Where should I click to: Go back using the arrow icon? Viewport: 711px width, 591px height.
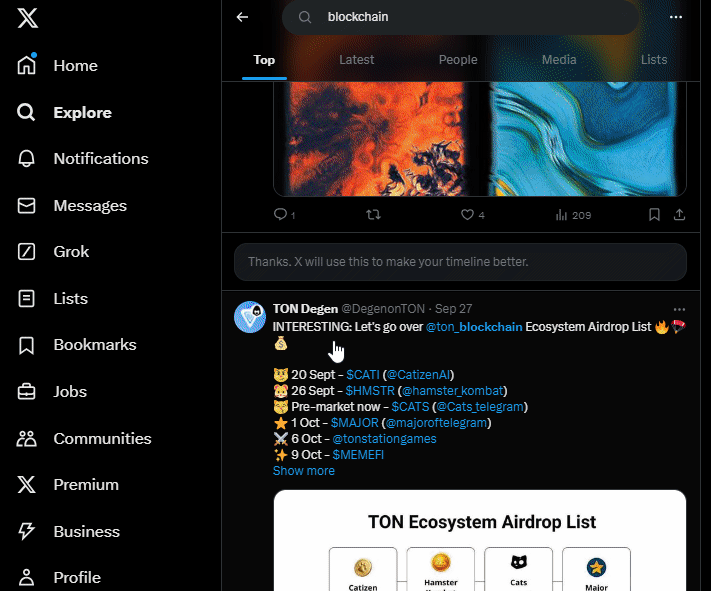(x=242, y=17)
